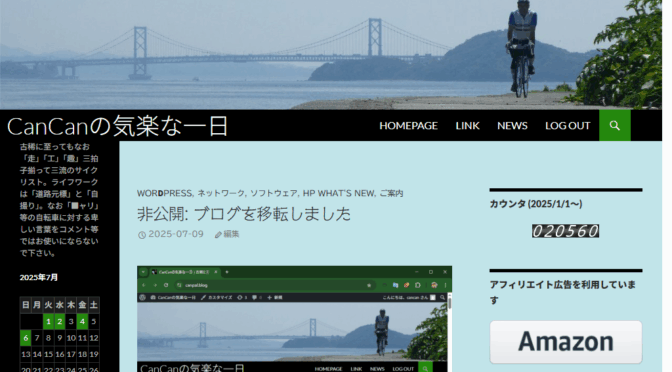
Task: Open the ソフトウェア category link
Action: (x=274, y=193)
